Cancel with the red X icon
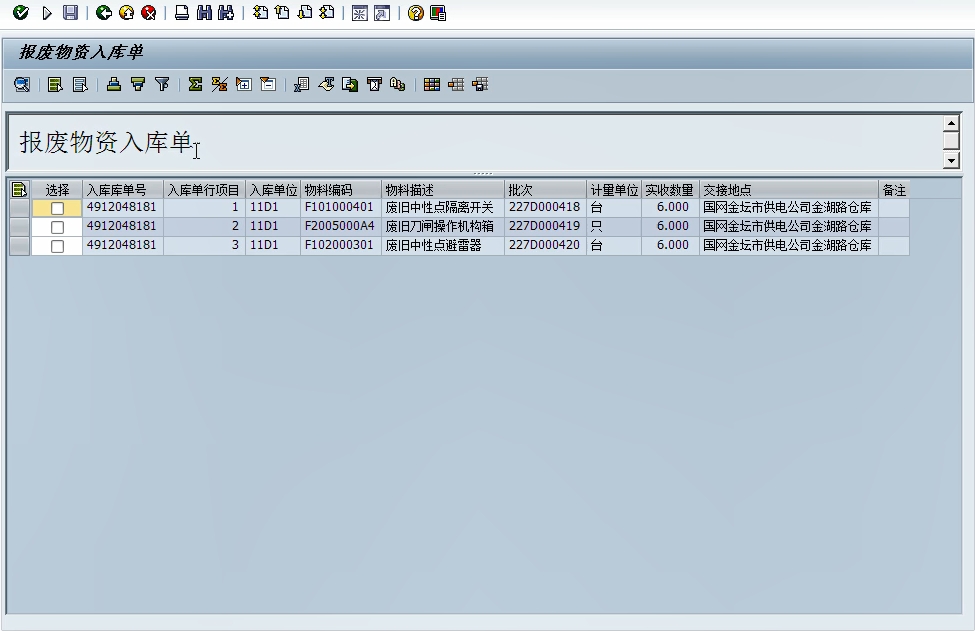The image size is (975, 631). tap(148, 13)
